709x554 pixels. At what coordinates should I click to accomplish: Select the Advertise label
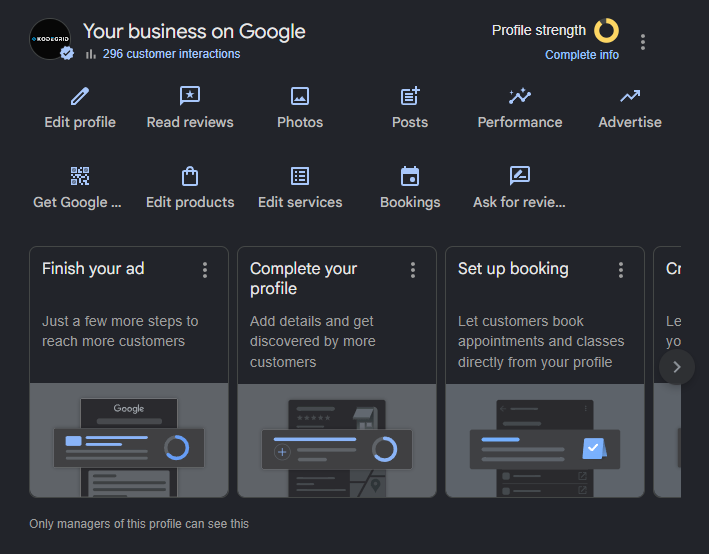pos(630,122)
